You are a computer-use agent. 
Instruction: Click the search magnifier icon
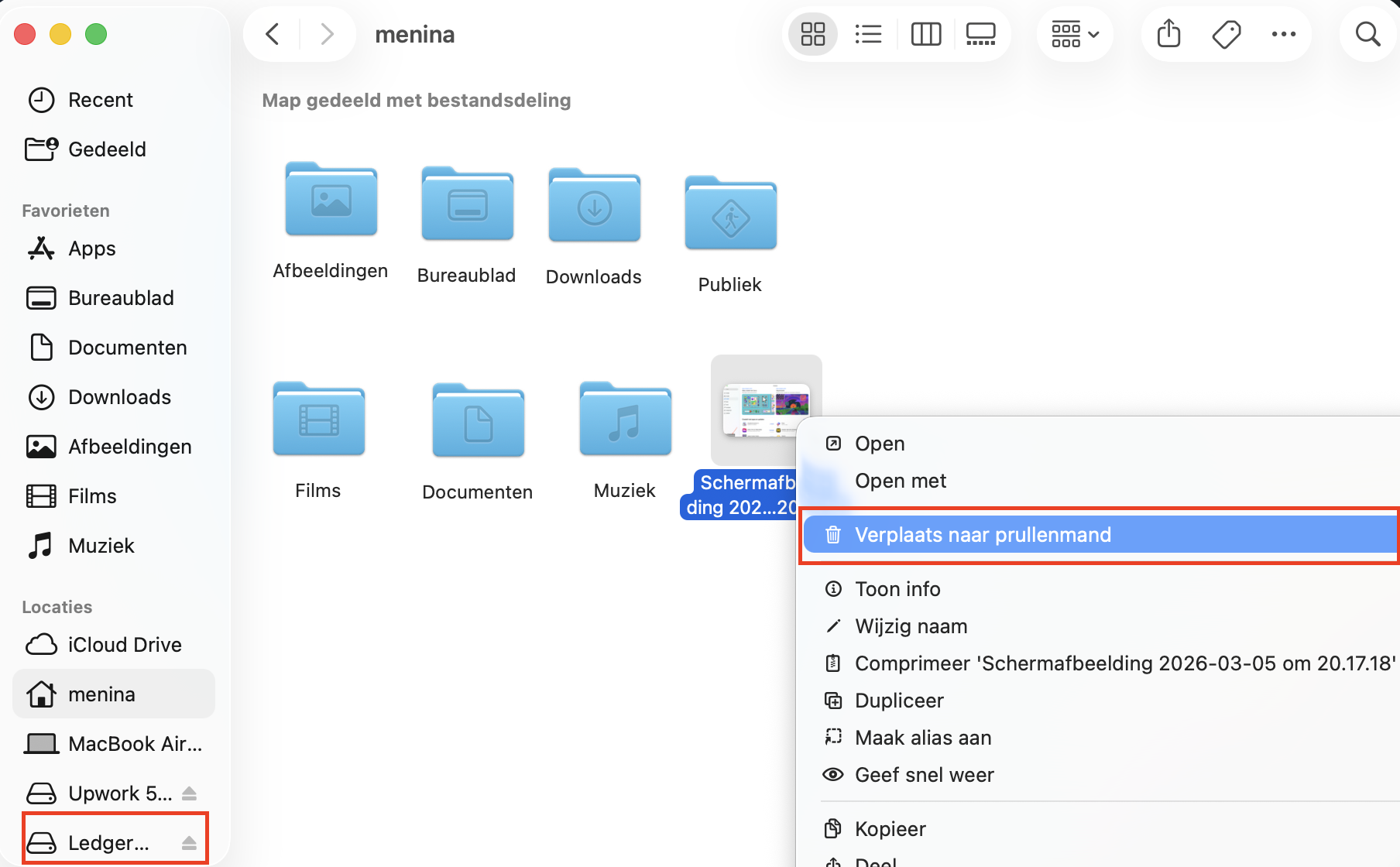[x=1367, y=33]
